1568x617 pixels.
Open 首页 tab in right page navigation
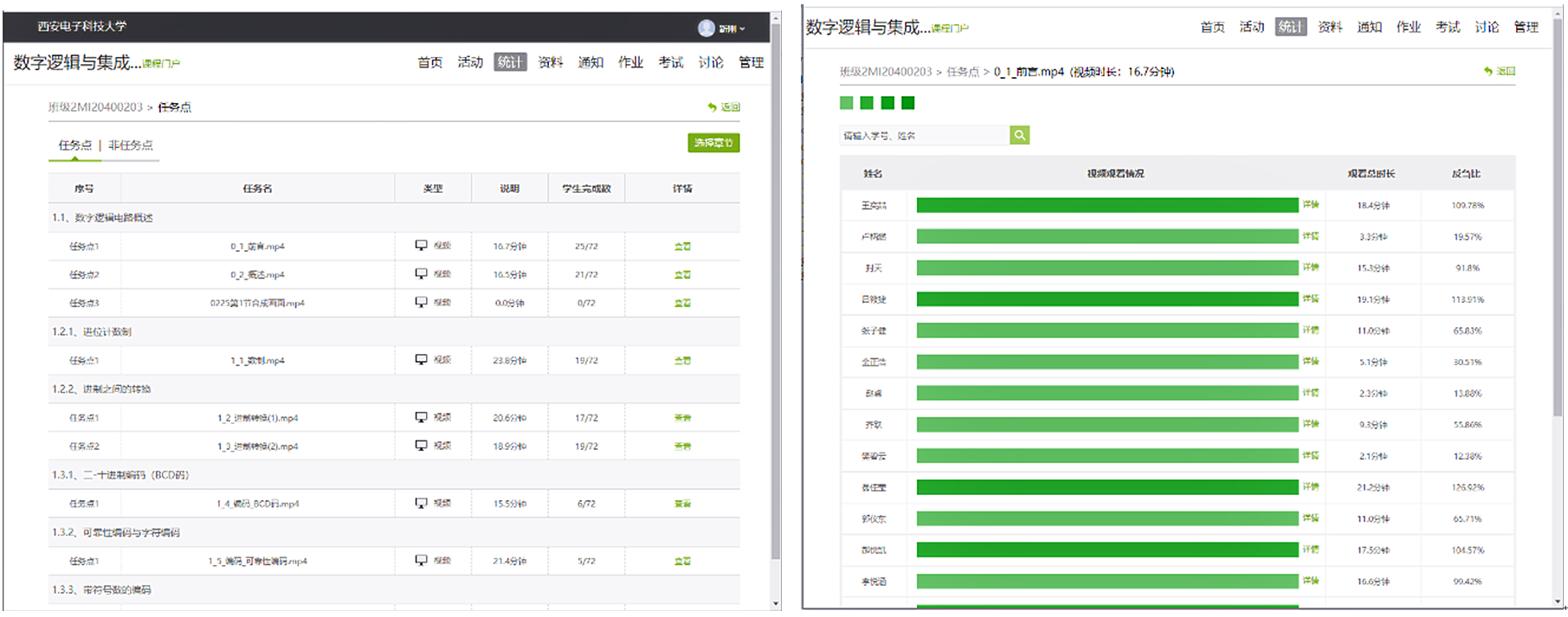click(1212, 27)
